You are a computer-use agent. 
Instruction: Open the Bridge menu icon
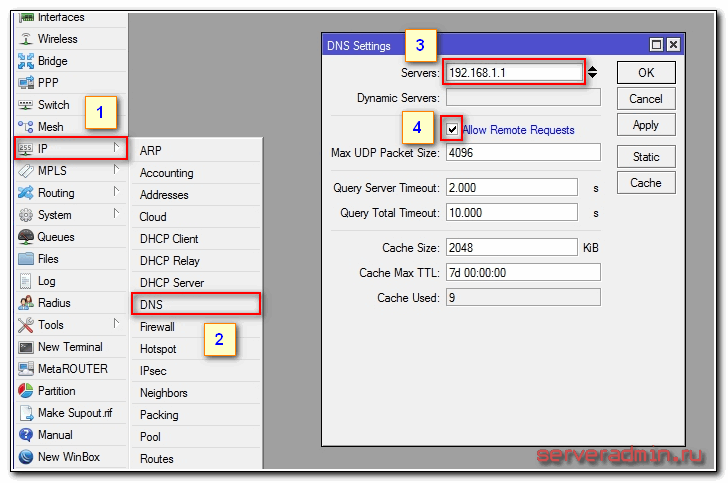26,61
